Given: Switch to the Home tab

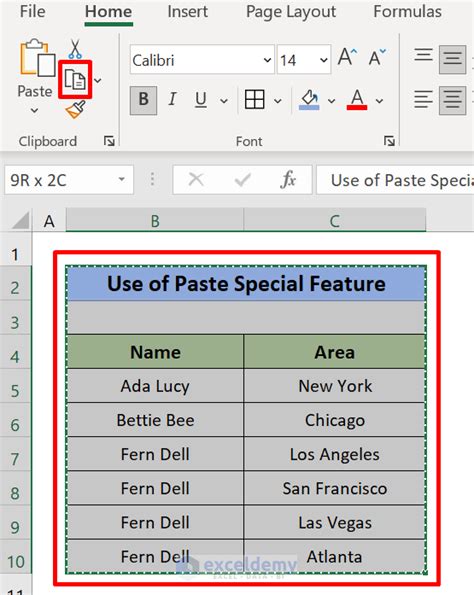Looking at the screenshot, I should pyautogui.click(x=109, y=11).
